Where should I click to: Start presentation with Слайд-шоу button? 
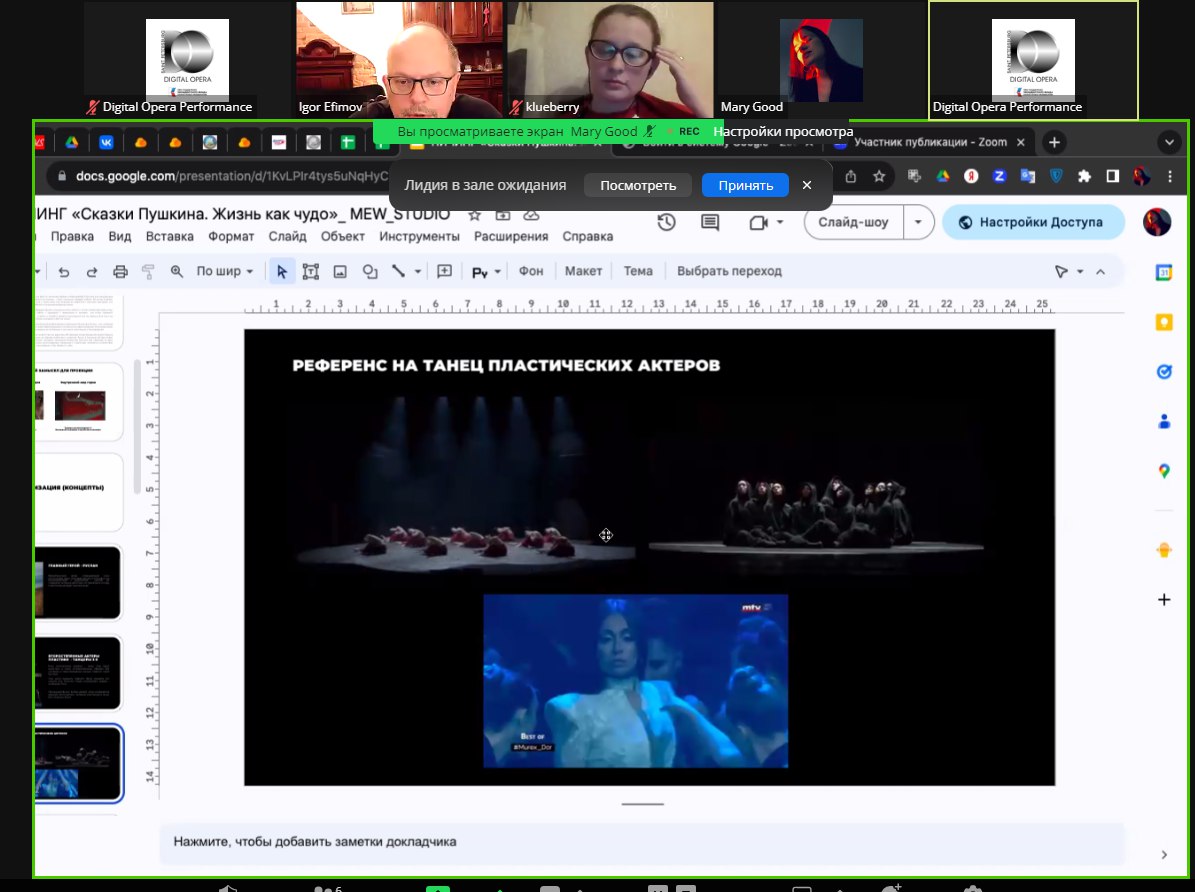(854, 223)
